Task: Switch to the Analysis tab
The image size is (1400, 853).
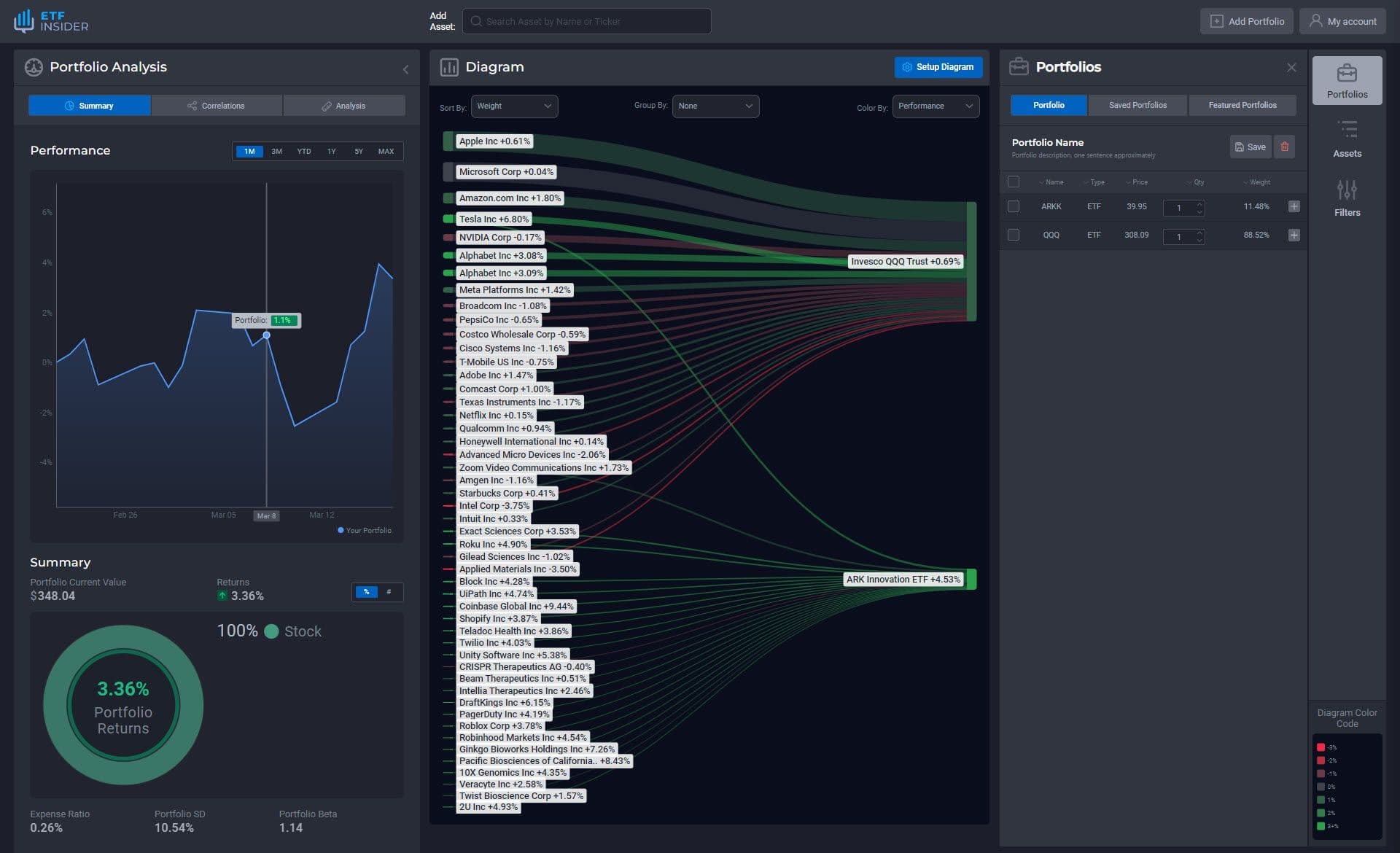Action: [x=344, y=106]
